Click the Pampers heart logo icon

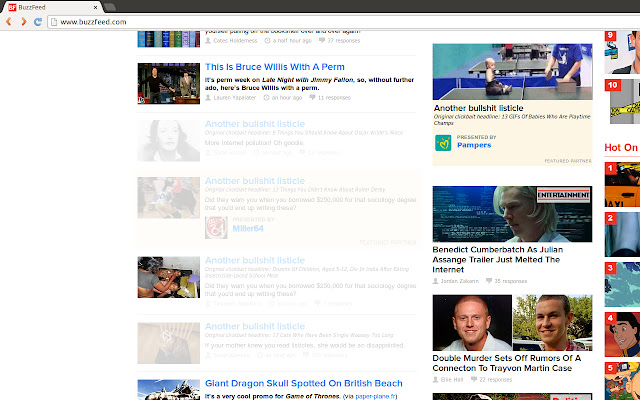[x=443, y=143]
